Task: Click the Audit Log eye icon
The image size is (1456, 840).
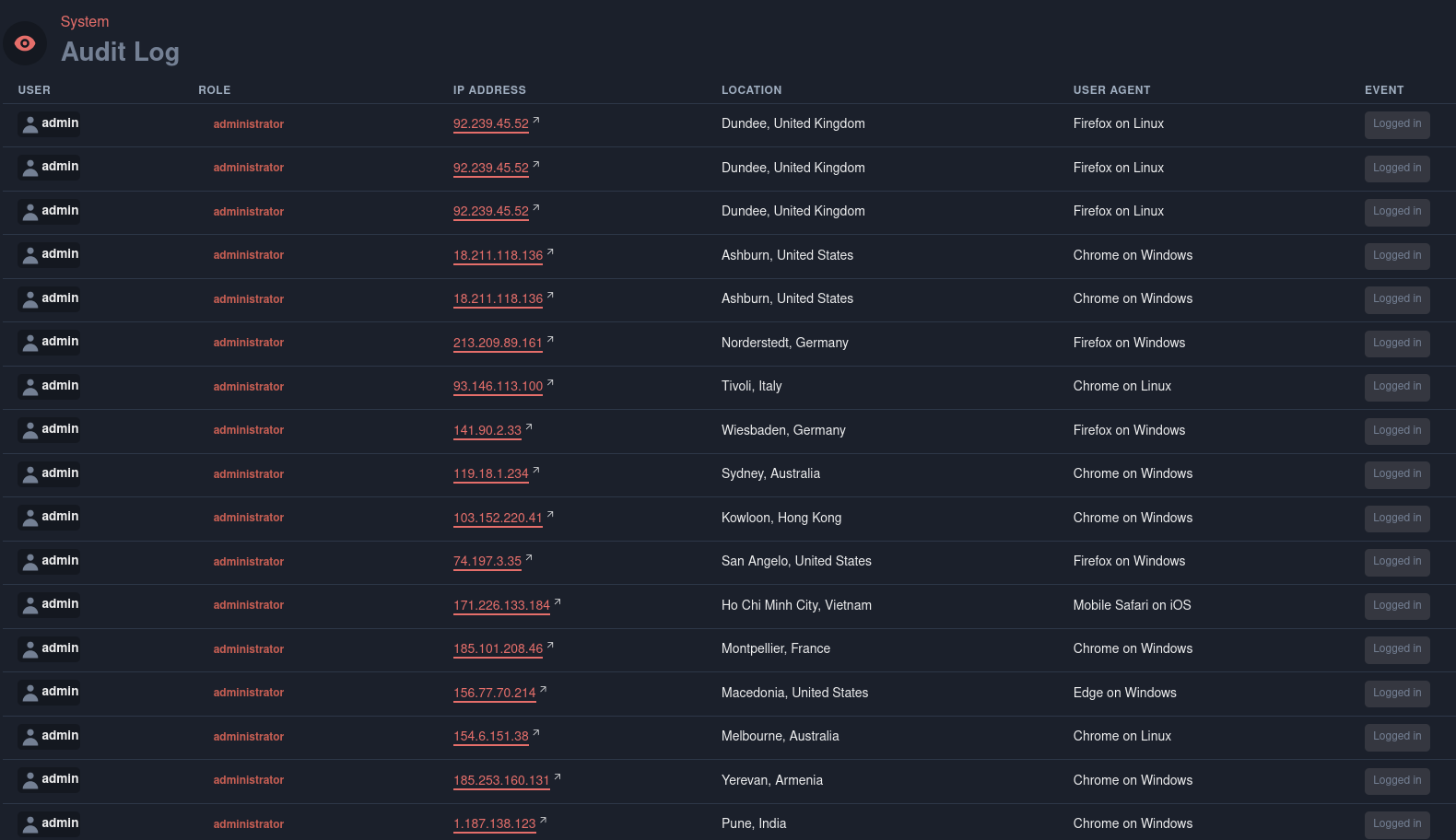Action: [25, 43]
